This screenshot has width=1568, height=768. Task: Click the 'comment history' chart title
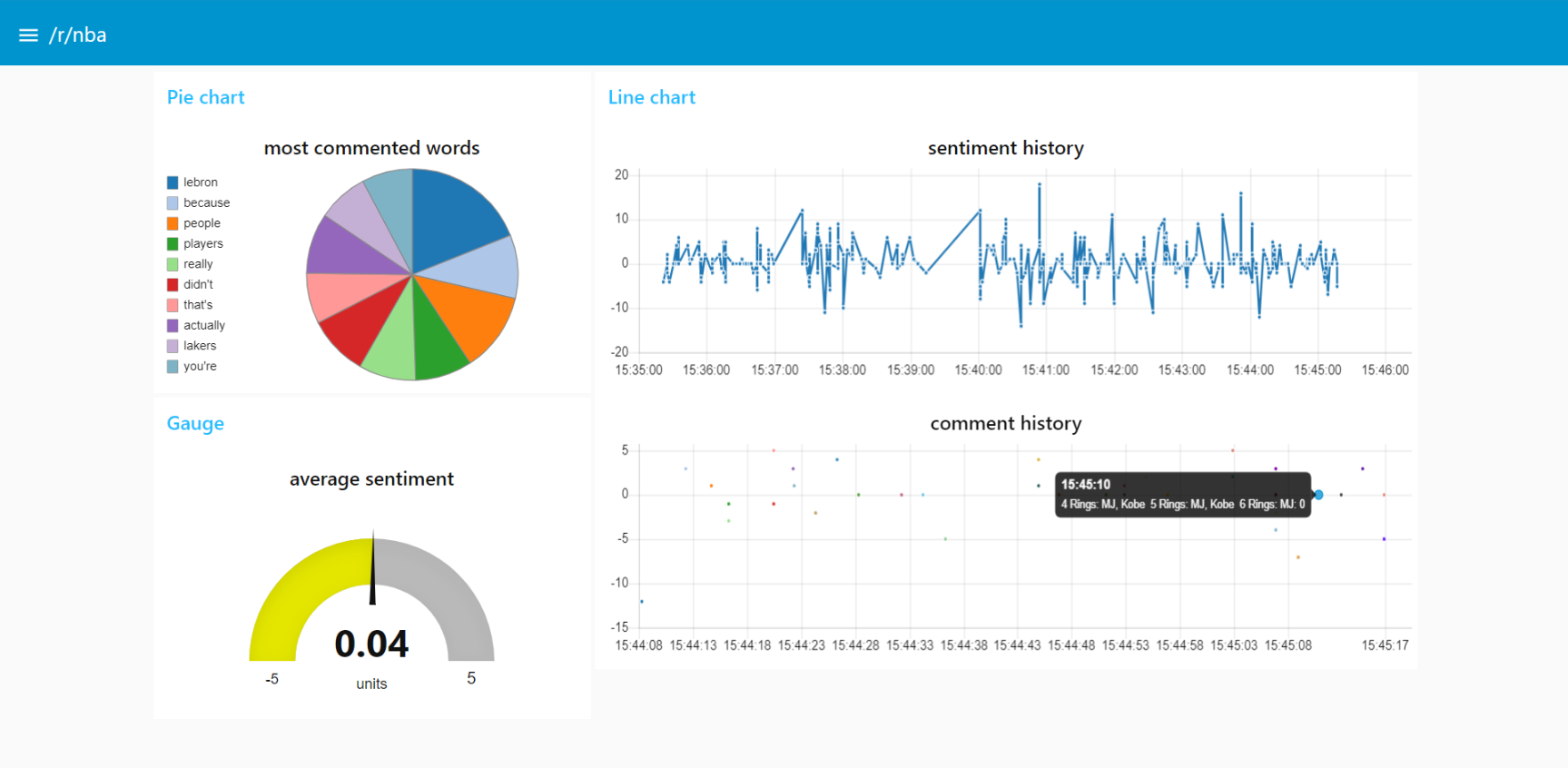1006,424
